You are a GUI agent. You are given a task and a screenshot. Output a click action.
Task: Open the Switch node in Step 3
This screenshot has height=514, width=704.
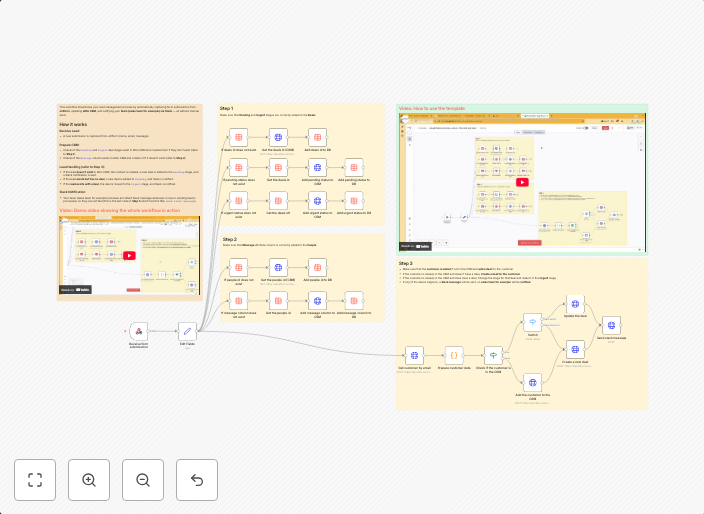(x=533, y=323)
